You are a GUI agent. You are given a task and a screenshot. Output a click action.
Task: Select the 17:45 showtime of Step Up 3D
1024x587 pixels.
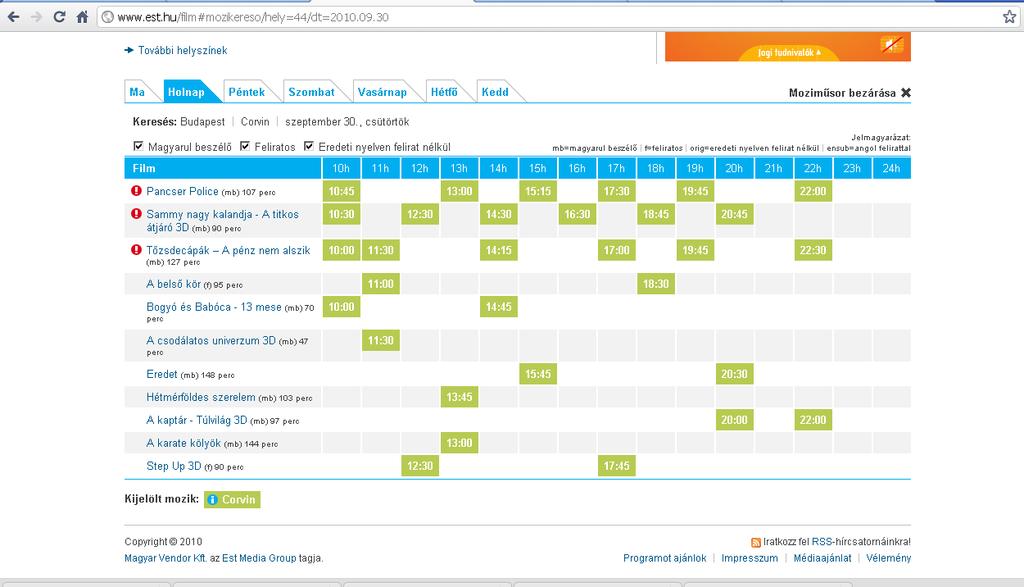pos(616,466)
